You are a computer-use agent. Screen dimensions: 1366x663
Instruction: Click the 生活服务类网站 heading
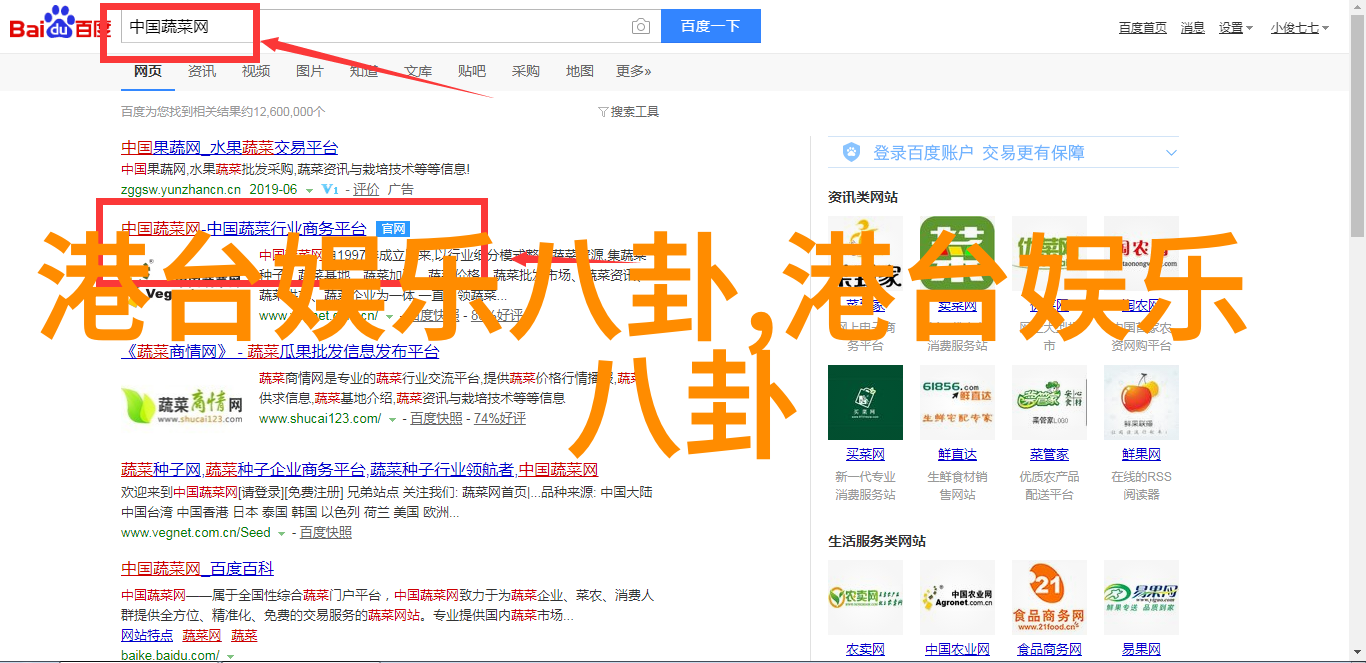click(877, 541)
